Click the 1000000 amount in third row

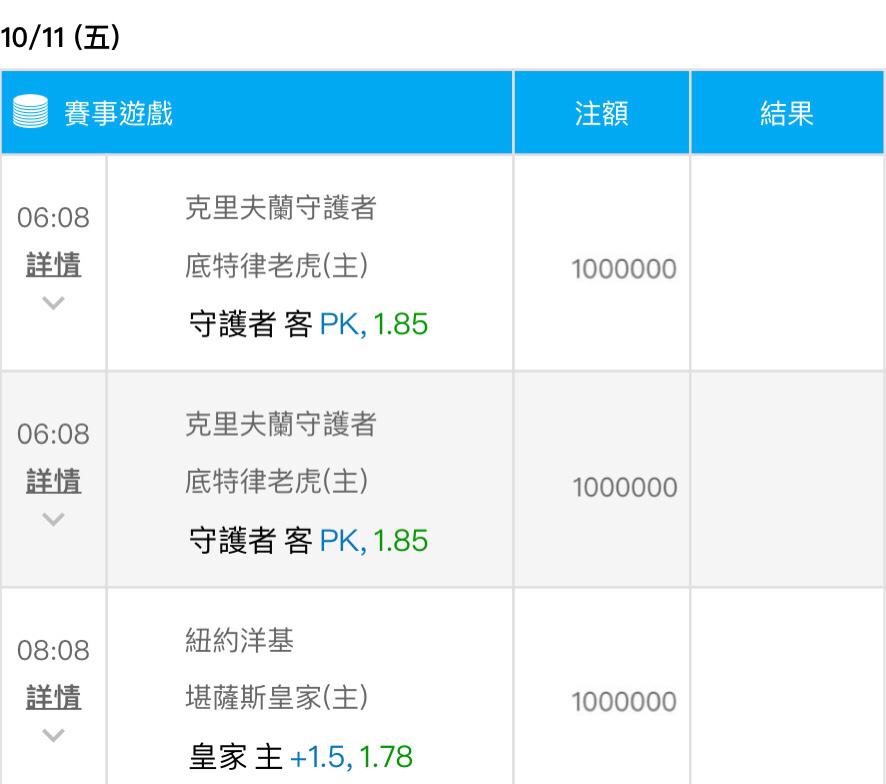pyautogui.click(x=624, y=702)
